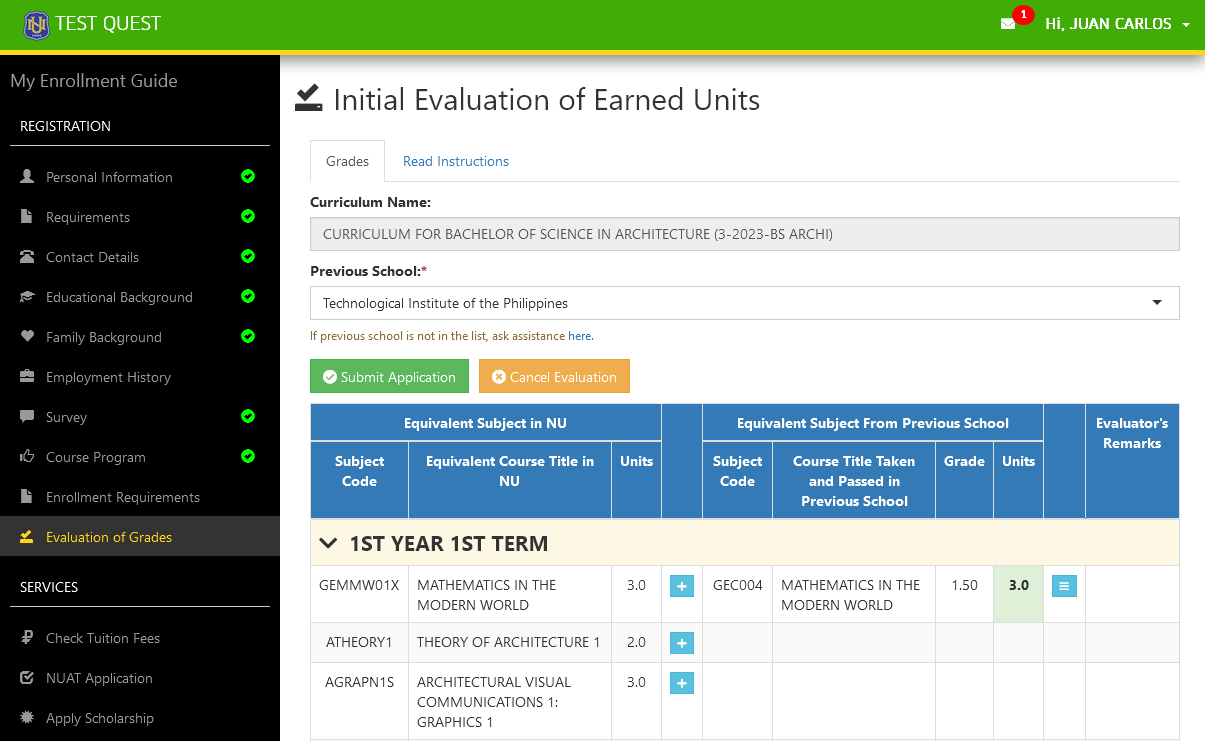Open Enrollment Requirements in sidebar
This screenshot has width=1205, height=741.
[x=140, y=497]
